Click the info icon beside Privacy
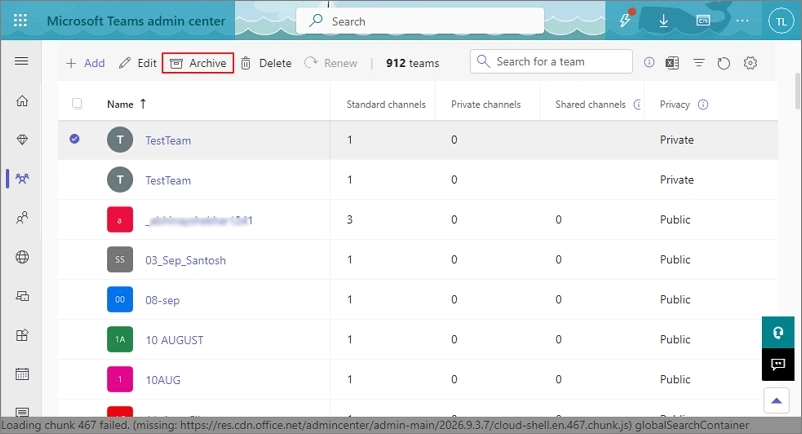 703,104
